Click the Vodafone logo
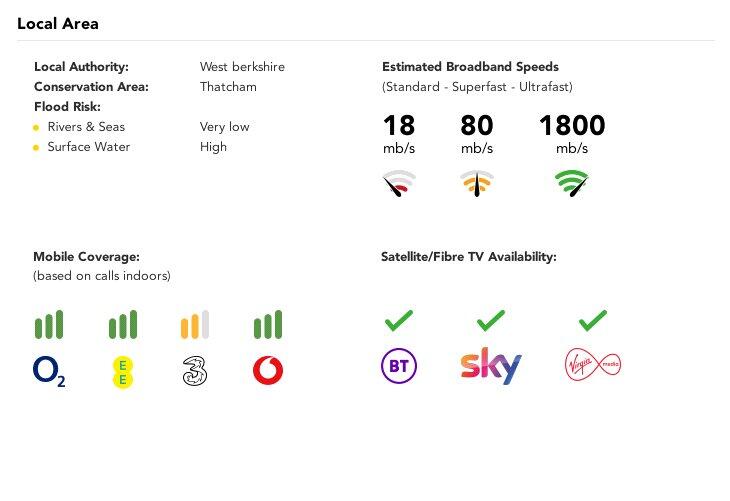This screenshot has height=501, width=730. (x=268, y=372)
